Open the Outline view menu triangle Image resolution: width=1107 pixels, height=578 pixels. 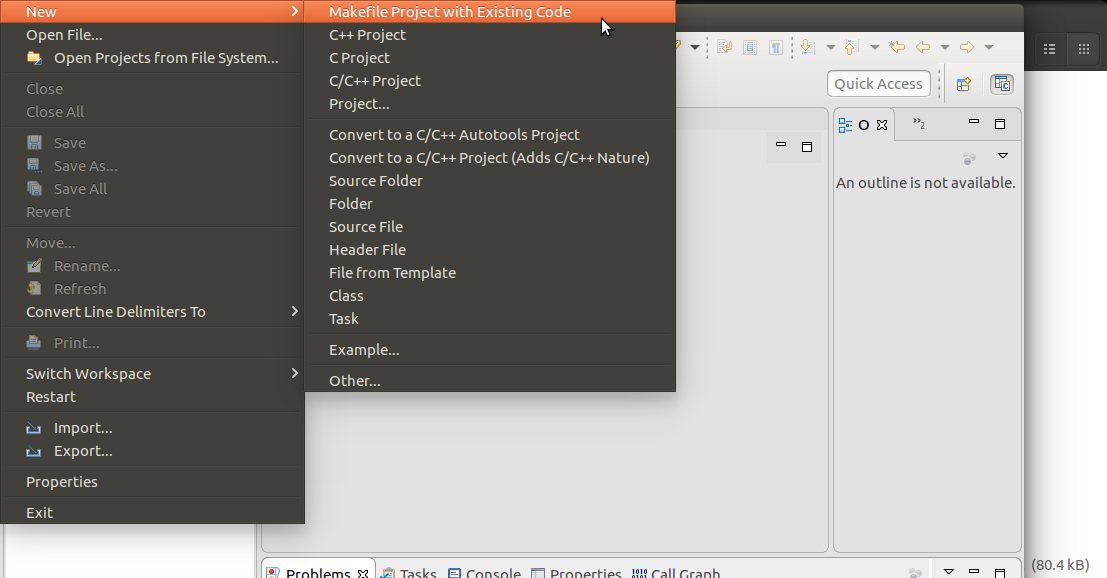click(1002, 156)
